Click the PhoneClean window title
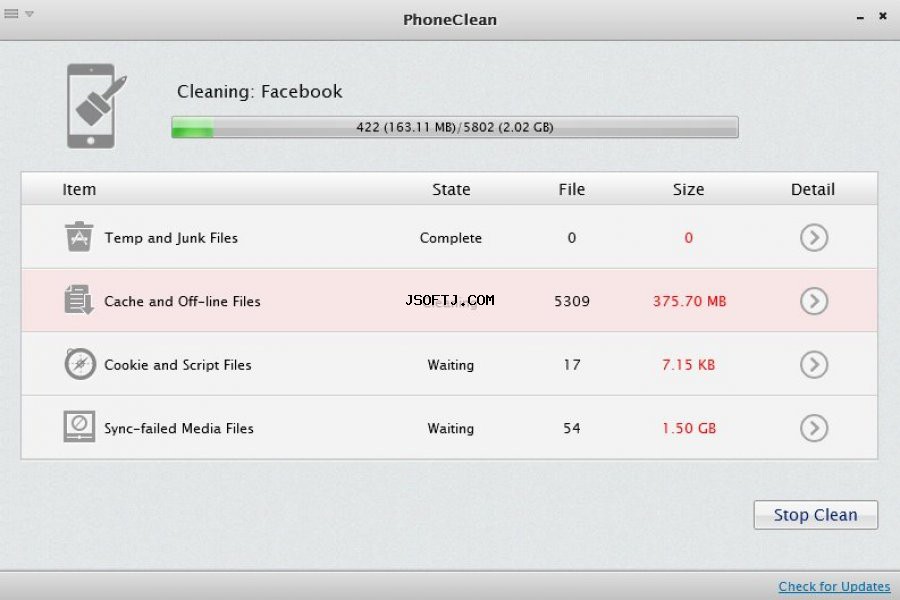 pos(450,20)
